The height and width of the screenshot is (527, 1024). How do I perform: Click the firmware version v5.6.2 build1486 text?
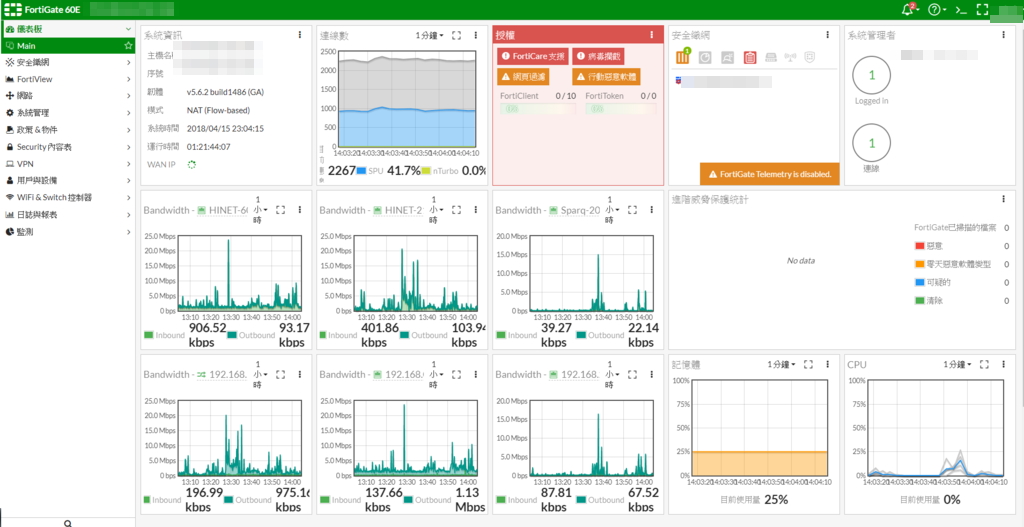(225, 92)
